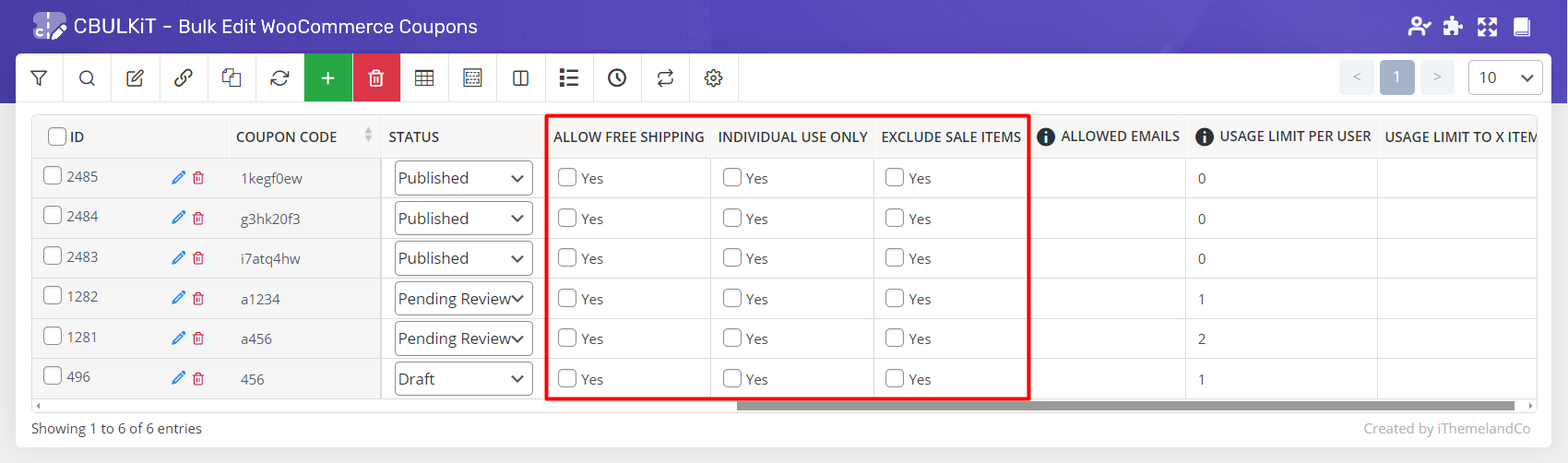Click the toolbar refresh arrows icon
The image size is (1568, 463).
click(279, 78)
